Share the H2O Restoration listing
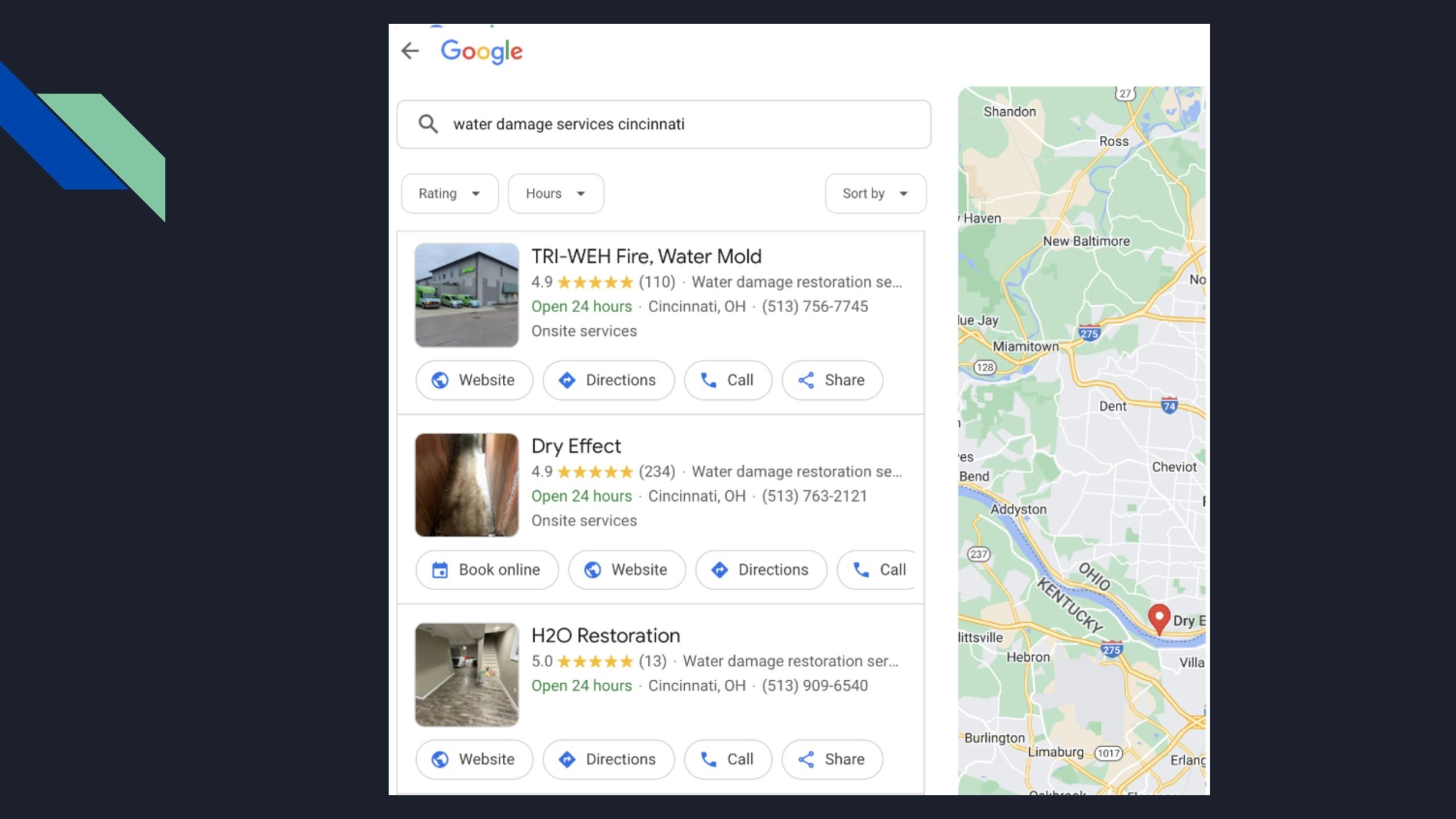Image resolution: width=1456 pixels, height=819 pixels. (832, 759)
